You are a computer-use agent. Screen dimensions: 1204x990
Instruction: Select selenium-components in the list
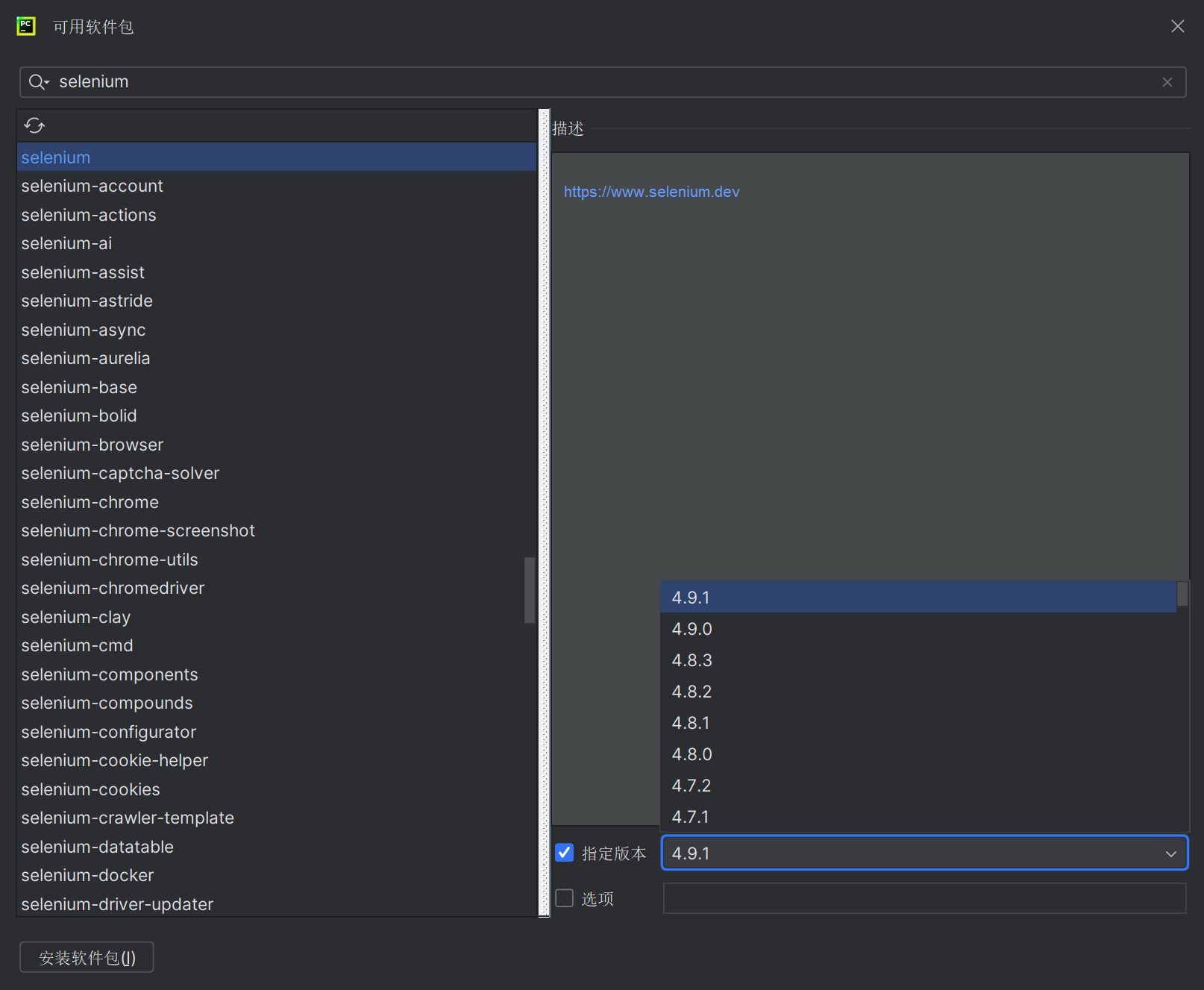click(x=277, y=674)
